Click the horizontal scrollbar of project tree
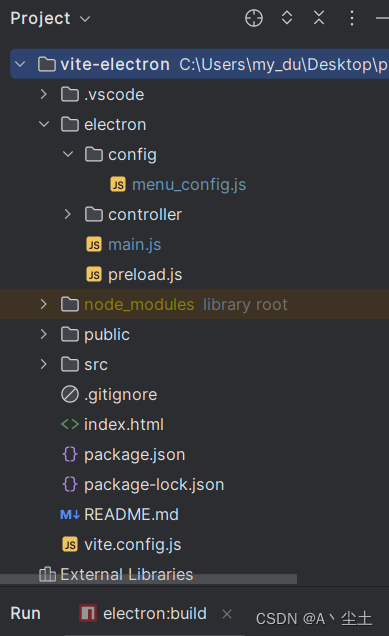This screenshot has height=636, width=389. tap(148, 579)
